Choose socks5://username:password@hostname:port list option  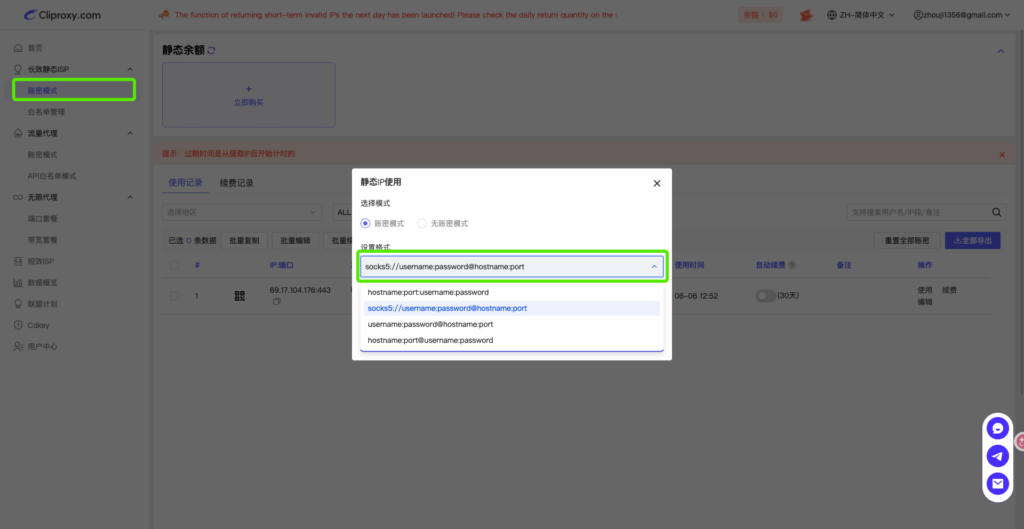point(511,308)
